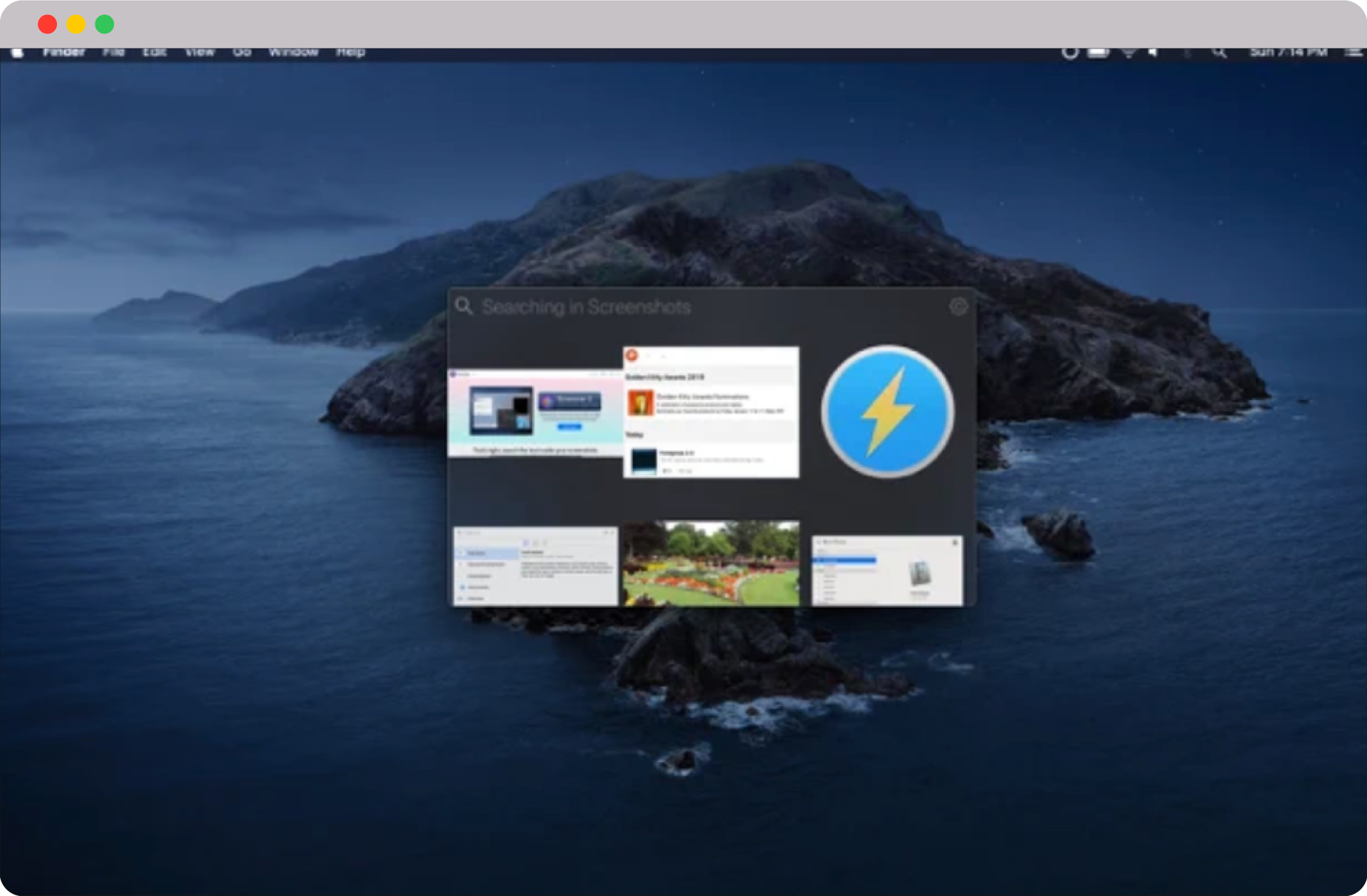Click the Spotlight search icon in menu bar

1219,53
